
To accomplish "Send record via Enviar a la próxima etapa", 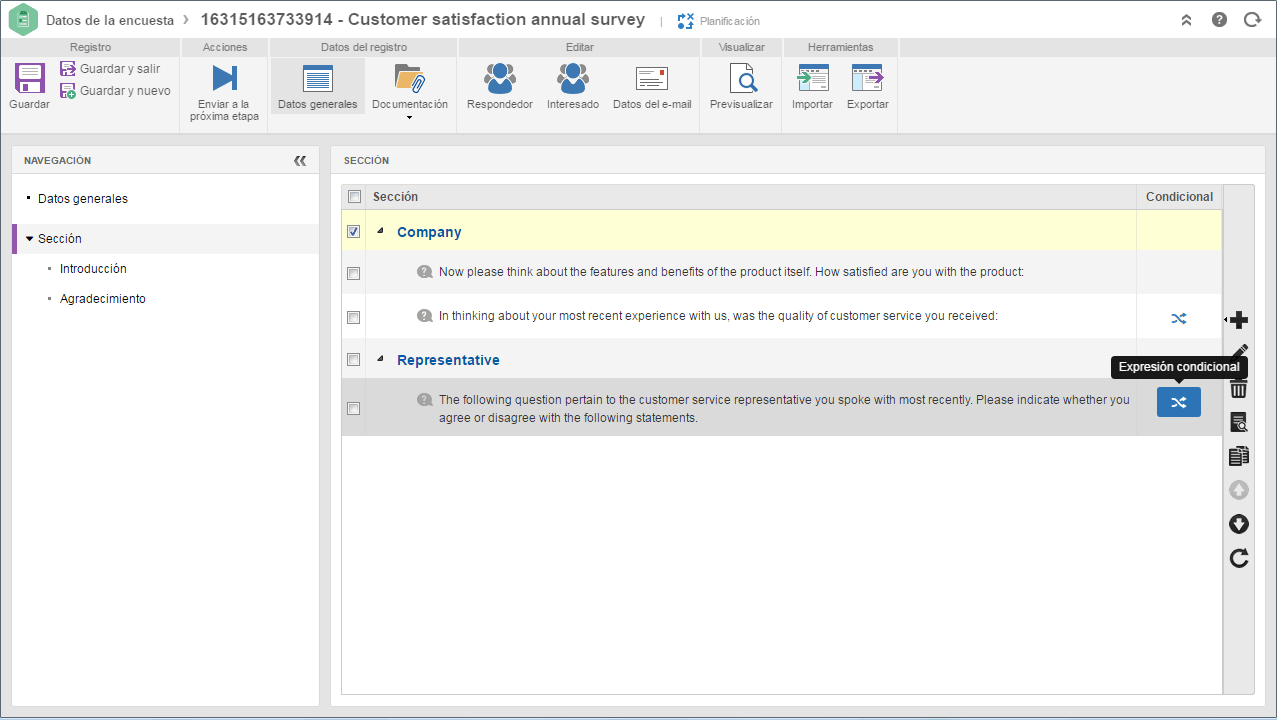I will 224,92.
